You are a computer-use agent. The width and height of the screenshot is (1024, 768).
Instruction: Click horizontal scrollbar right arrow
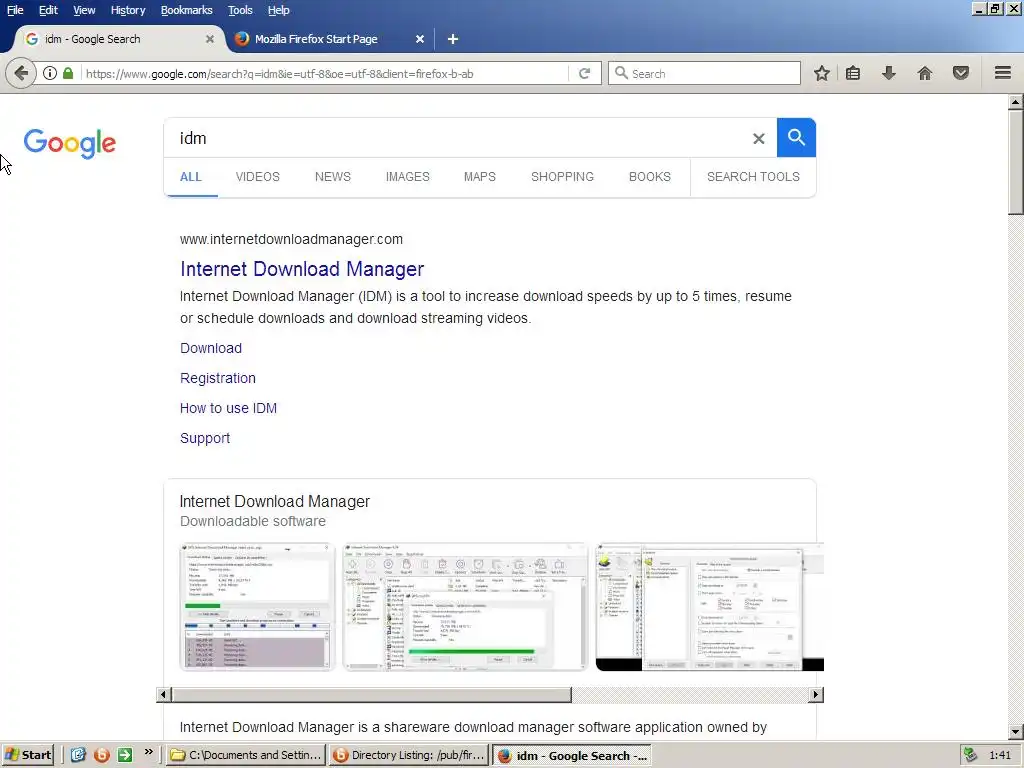coord(816,694)
